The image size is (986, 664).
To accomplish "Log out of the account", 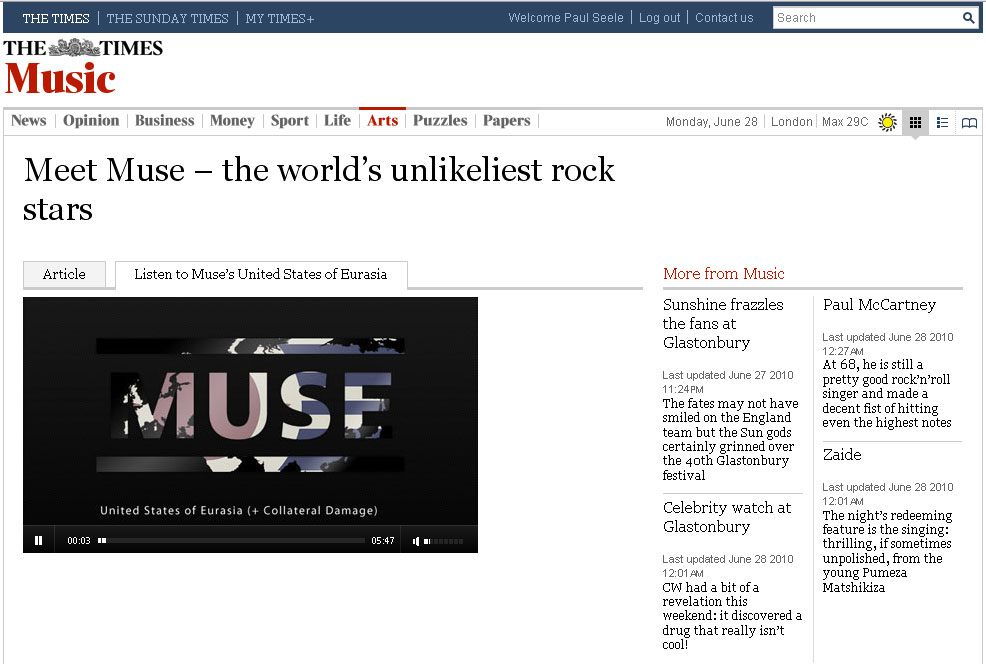I will [659, 18].
